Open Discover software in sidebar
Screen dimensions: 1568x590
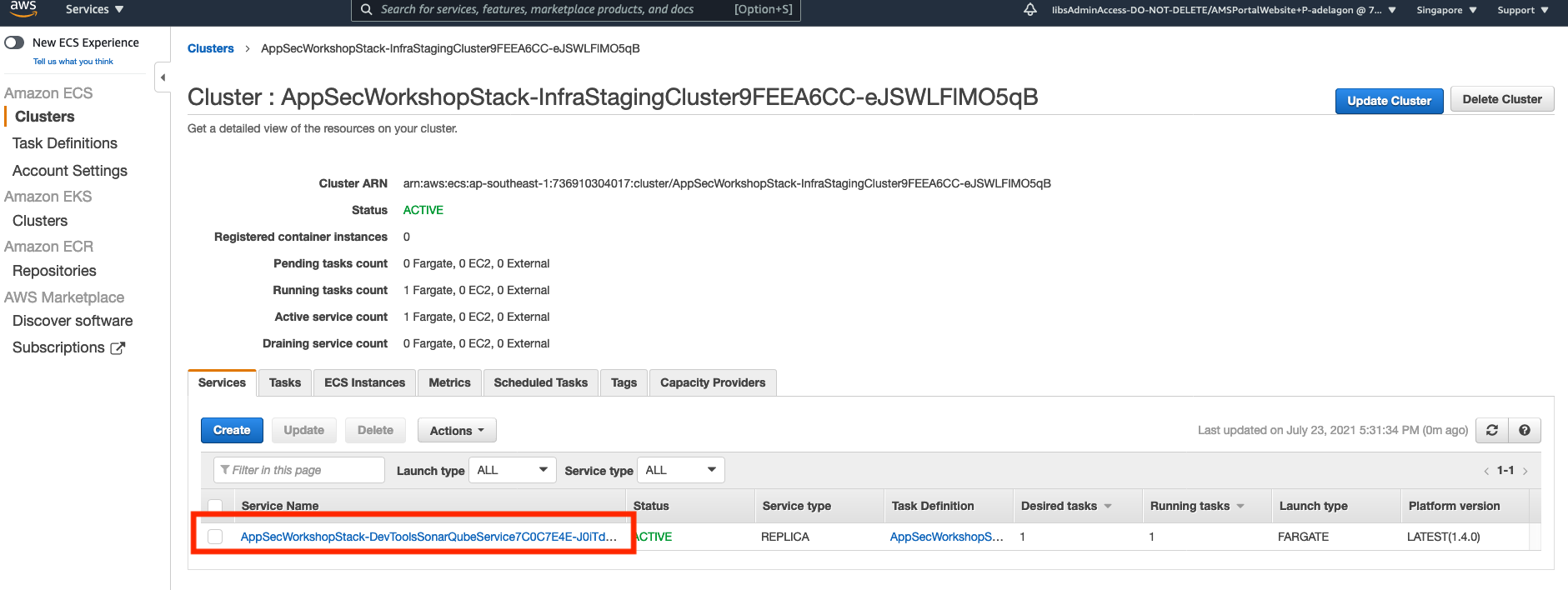pos(73,321)
